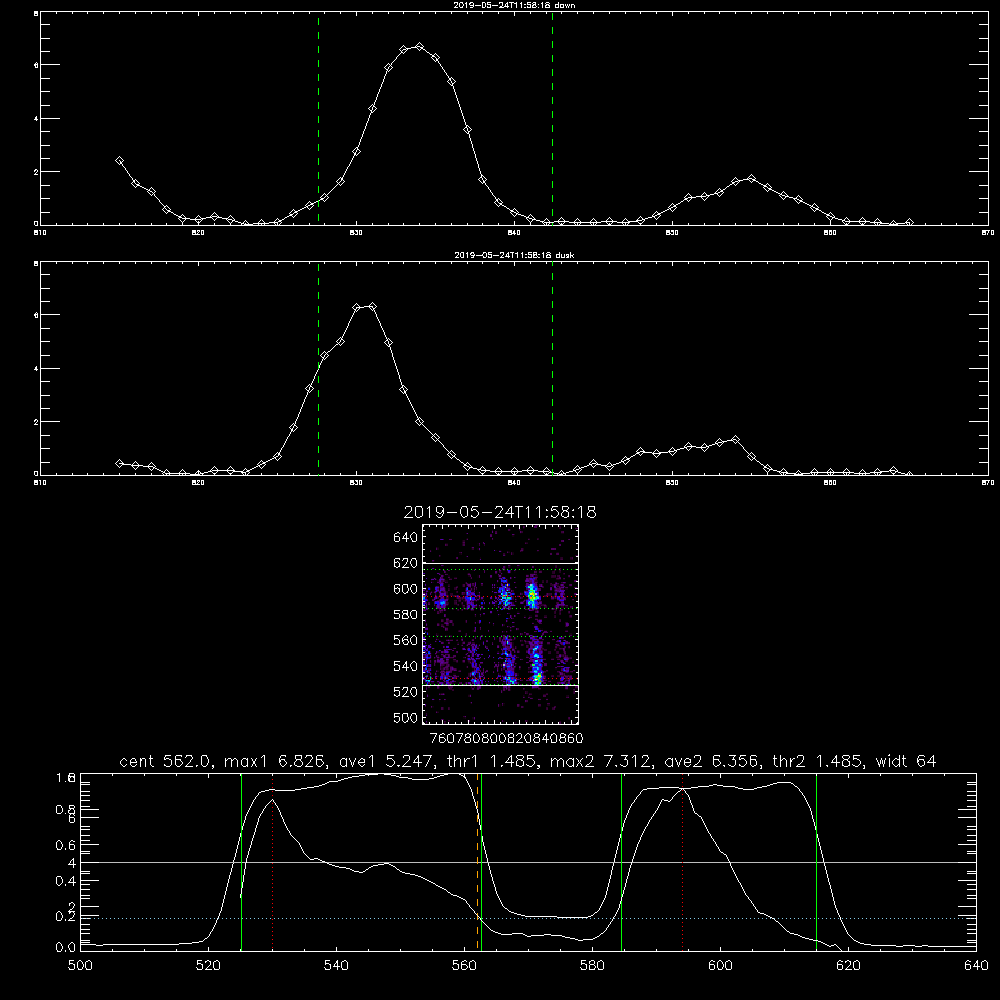Click the left green dashed line in the dawn plot
The height and width of the screenshot is (1000, 1000).
coord(318,119)
